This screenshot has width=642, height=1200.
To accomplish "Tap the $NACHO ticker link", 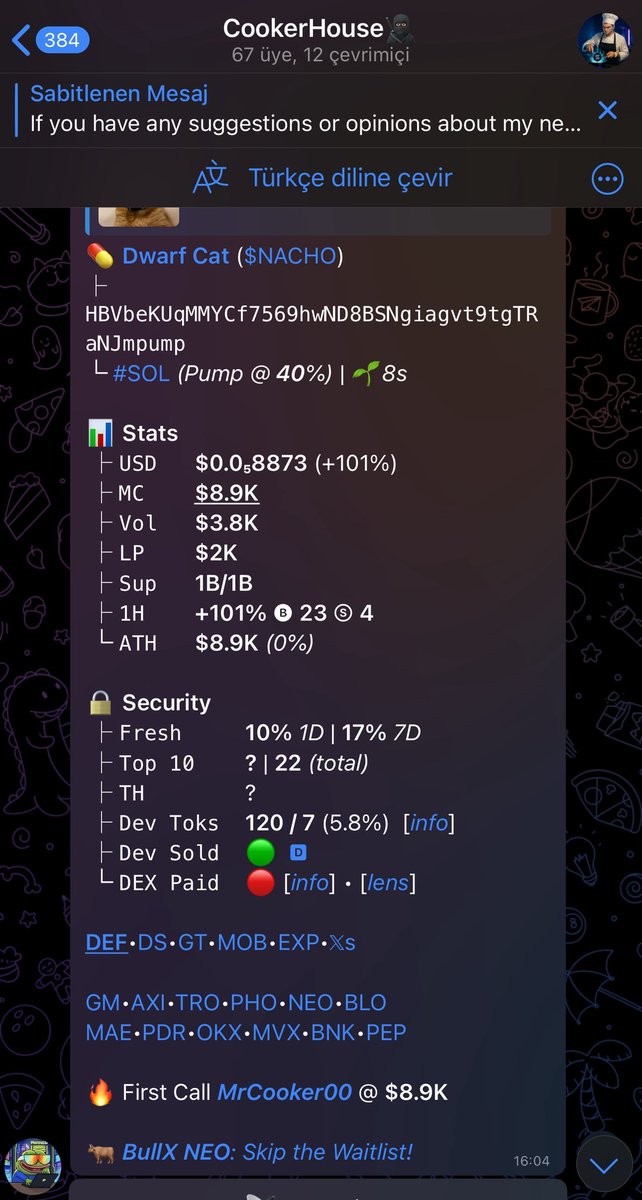I will click(289, 257).
